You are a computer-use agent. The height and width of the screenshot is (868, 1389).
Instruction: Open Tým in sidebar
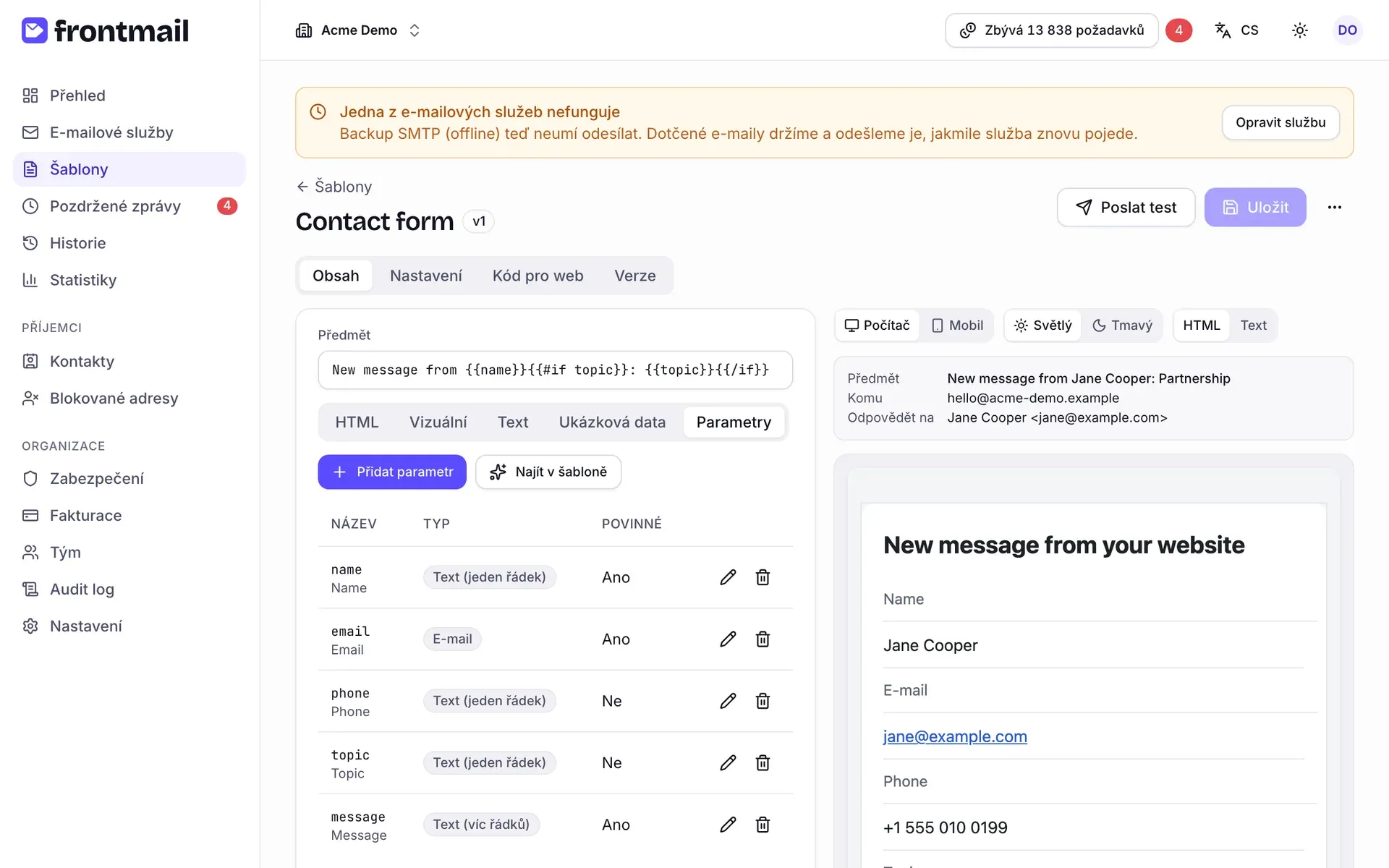[x=129, y=552]
